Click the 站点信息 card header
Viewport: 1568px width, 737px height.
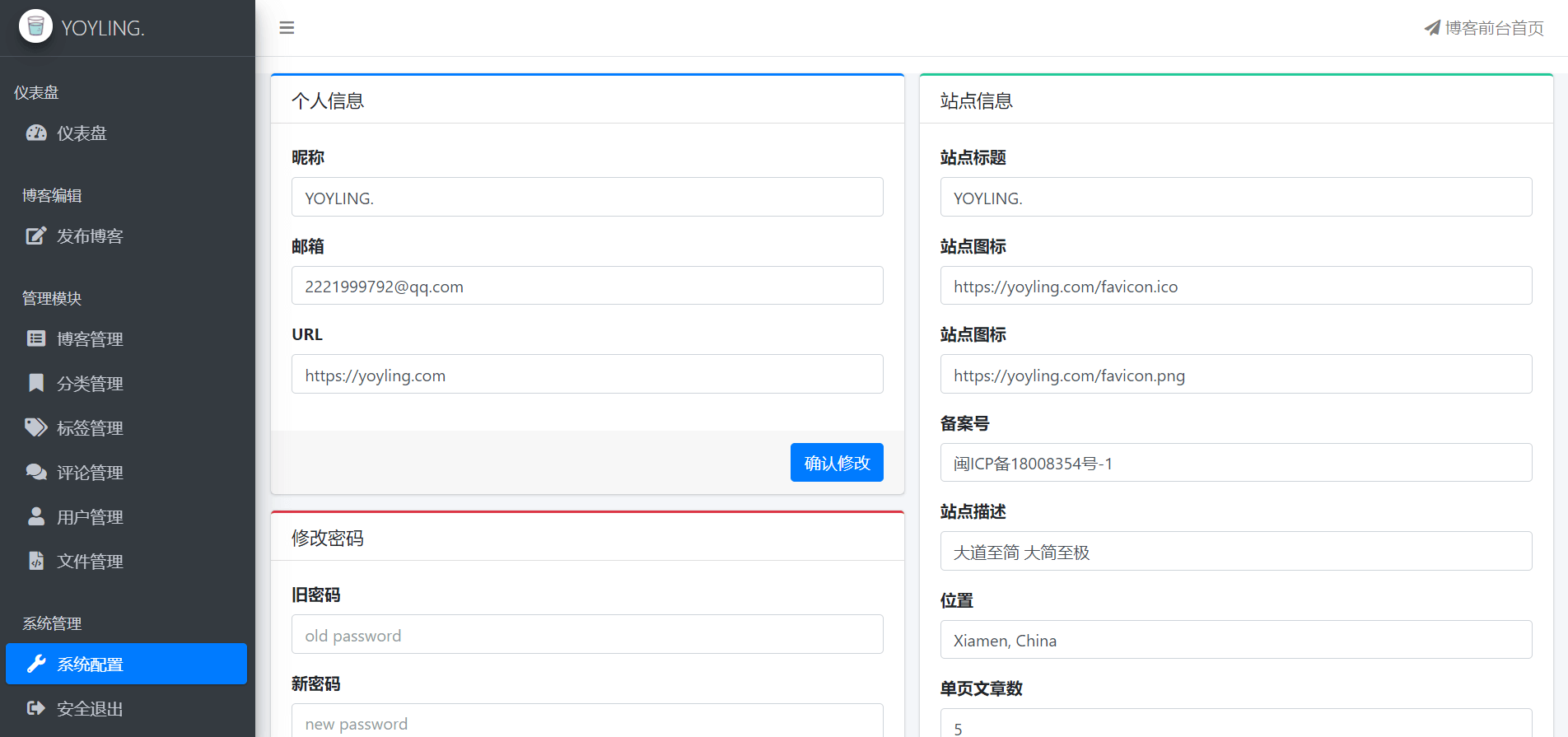[x=1236, y=100]
